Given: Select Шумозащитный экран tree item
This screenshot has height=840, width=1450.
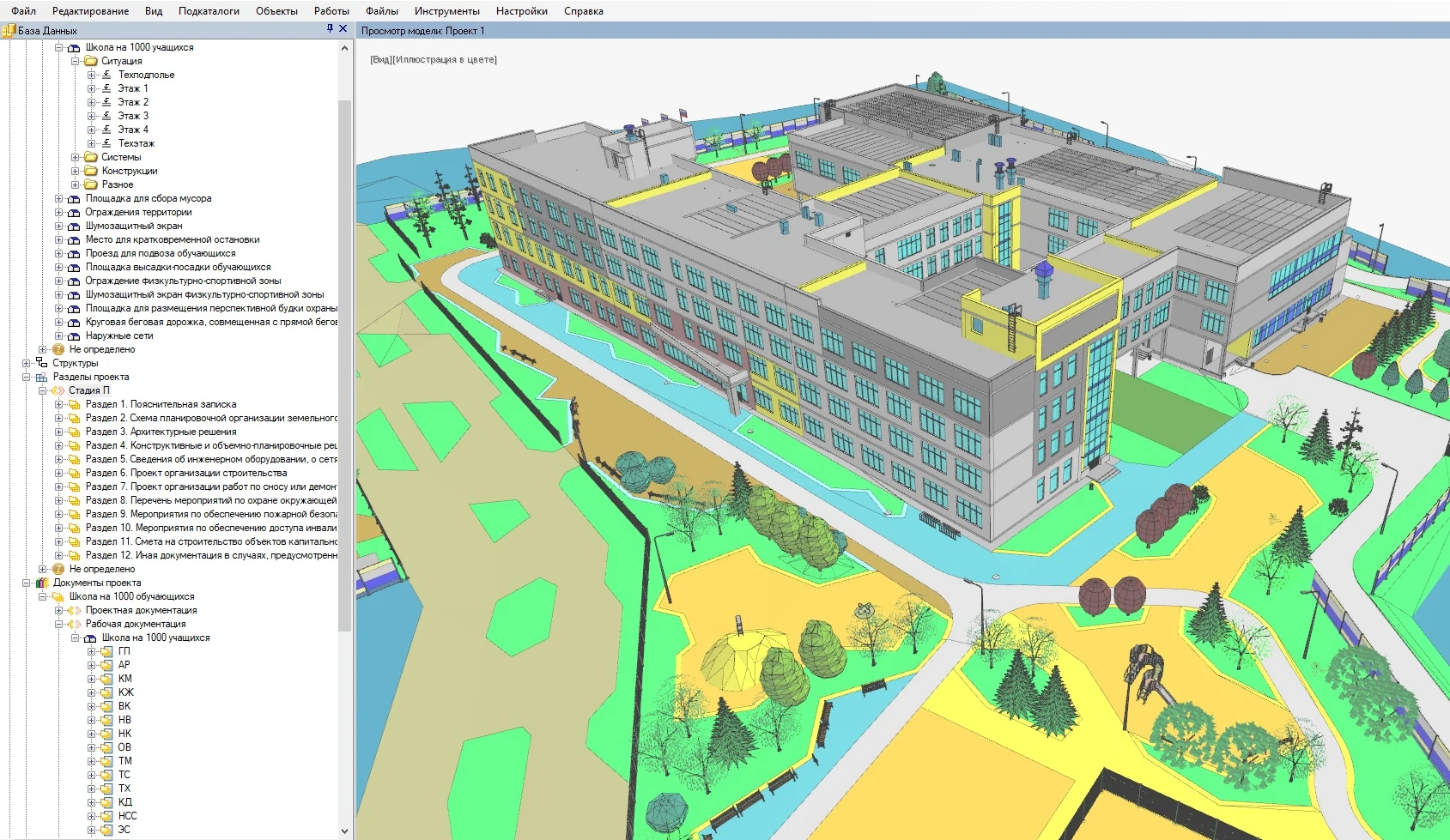Looking at the screenshot, I should pos(133,226).
